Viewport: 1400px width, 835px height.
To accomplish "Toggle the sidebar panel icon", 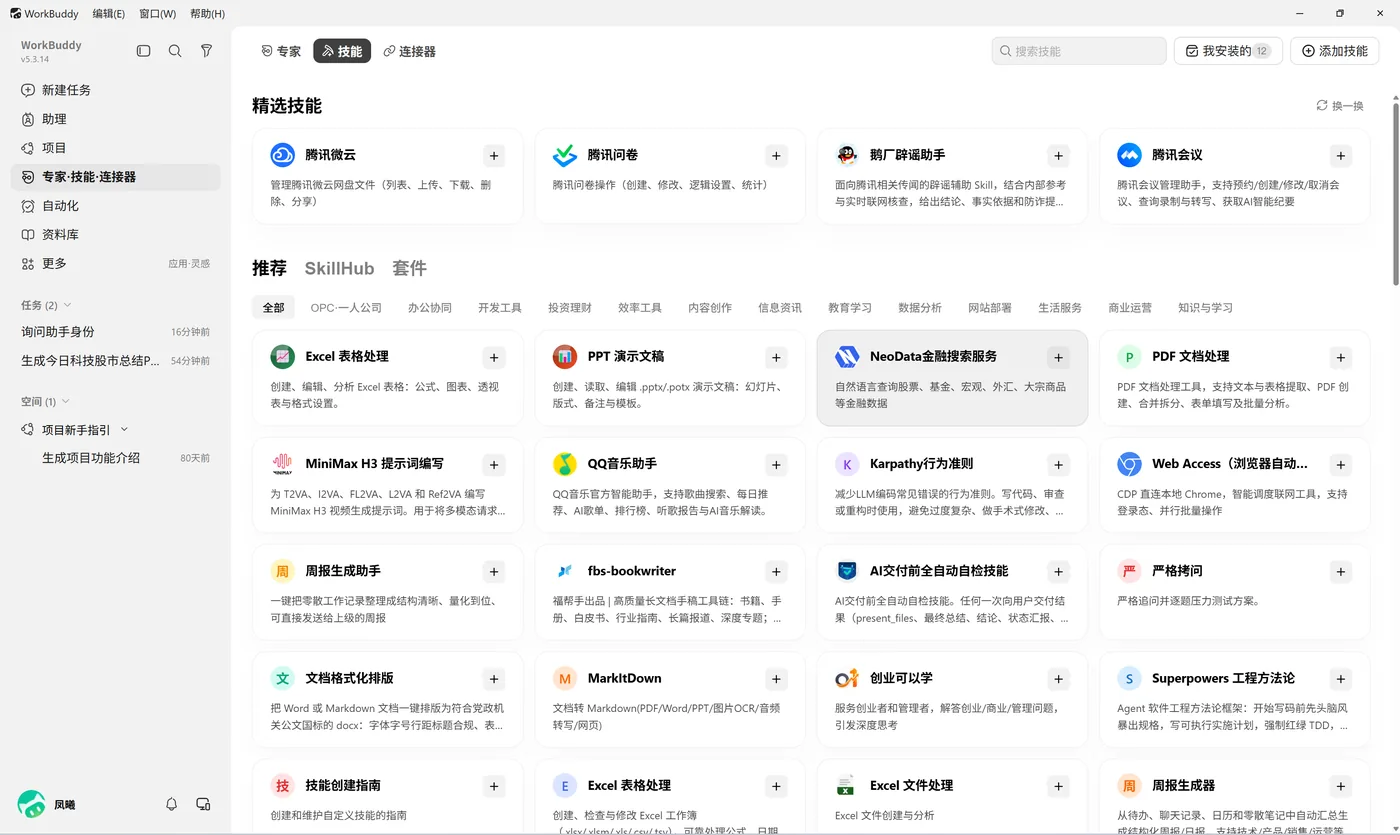I will [144, 51].
